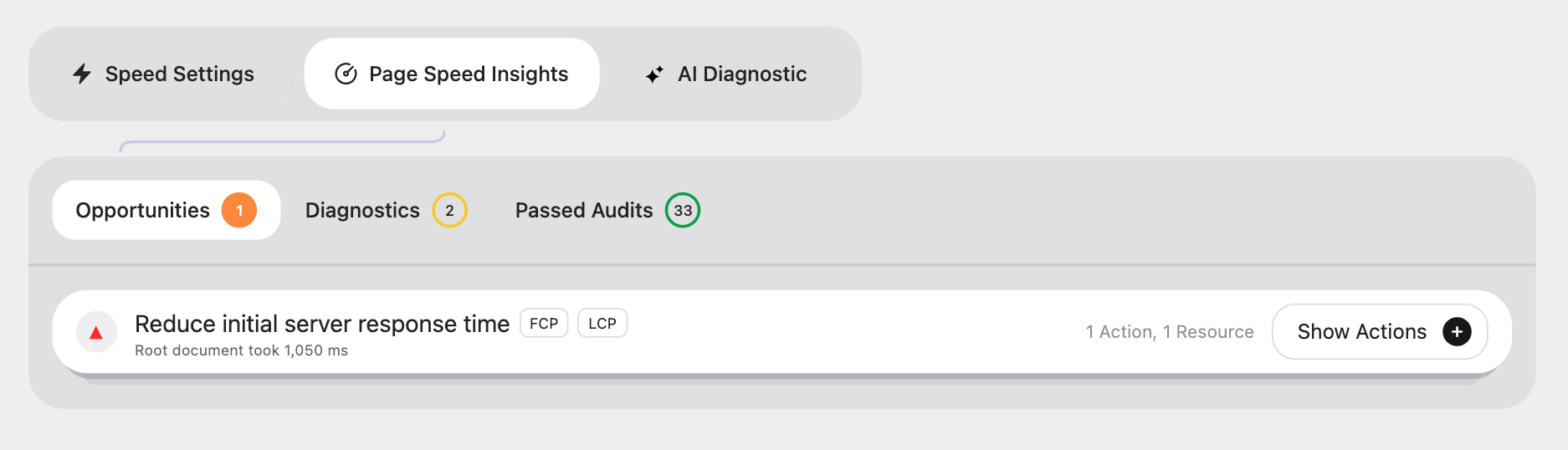This screenshot has width=1568, height=450.
Task: Click the yellow Diagnostics count badge
Action: 449,211
